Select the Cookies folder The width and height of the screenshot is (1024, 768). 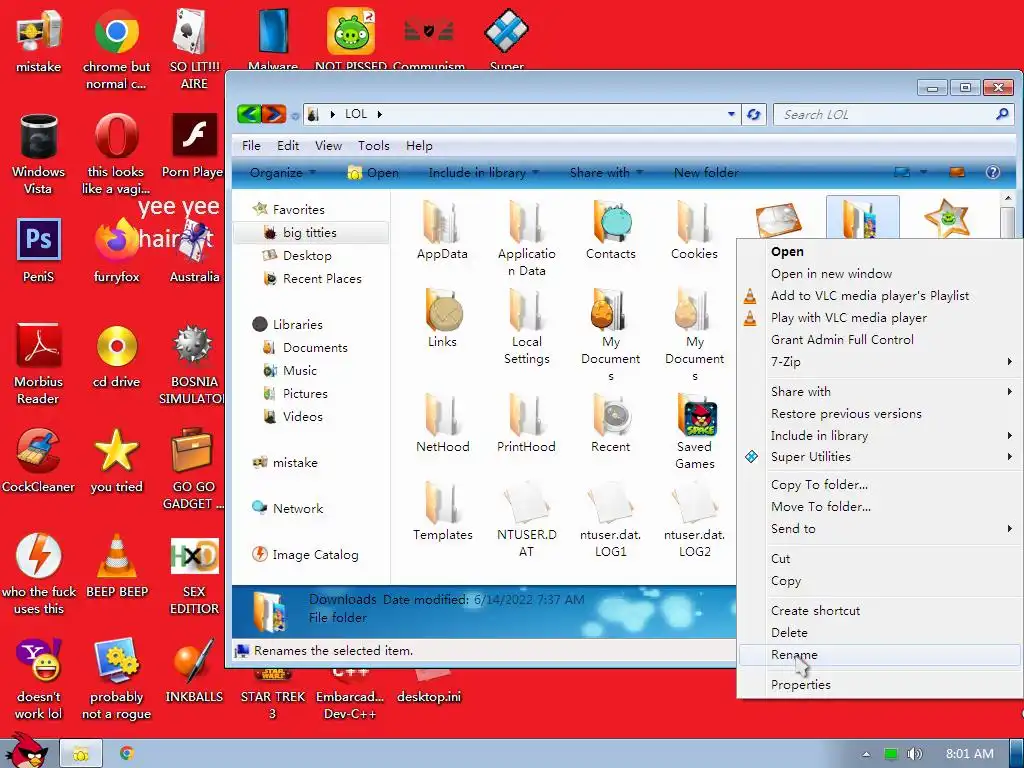(694, 230)
